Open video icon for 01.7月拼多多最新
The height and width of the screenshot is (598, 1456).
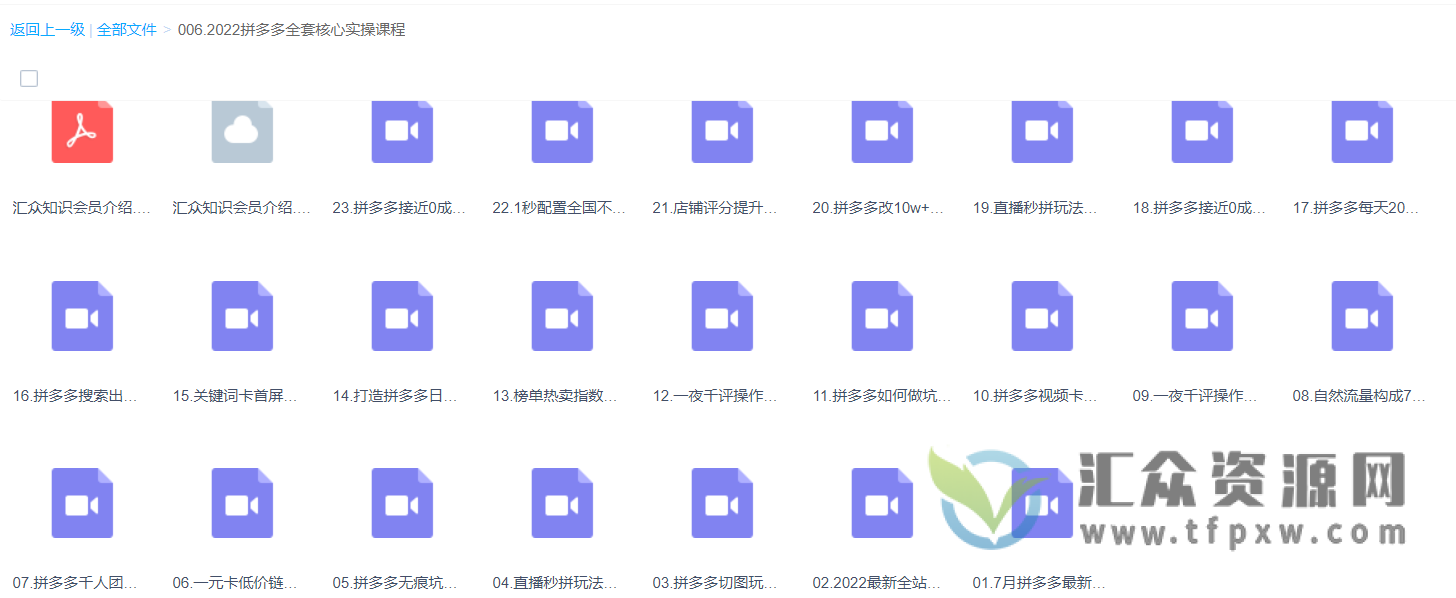click(x=1042, y=503)
